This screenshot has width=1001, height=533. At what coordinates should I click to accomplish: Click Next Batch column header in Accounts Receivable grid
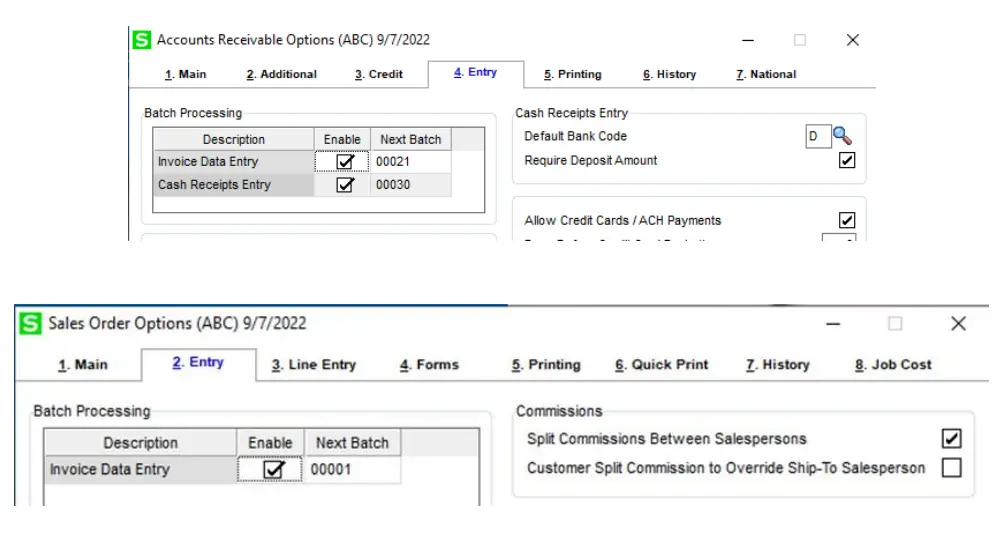coord(410,139)
